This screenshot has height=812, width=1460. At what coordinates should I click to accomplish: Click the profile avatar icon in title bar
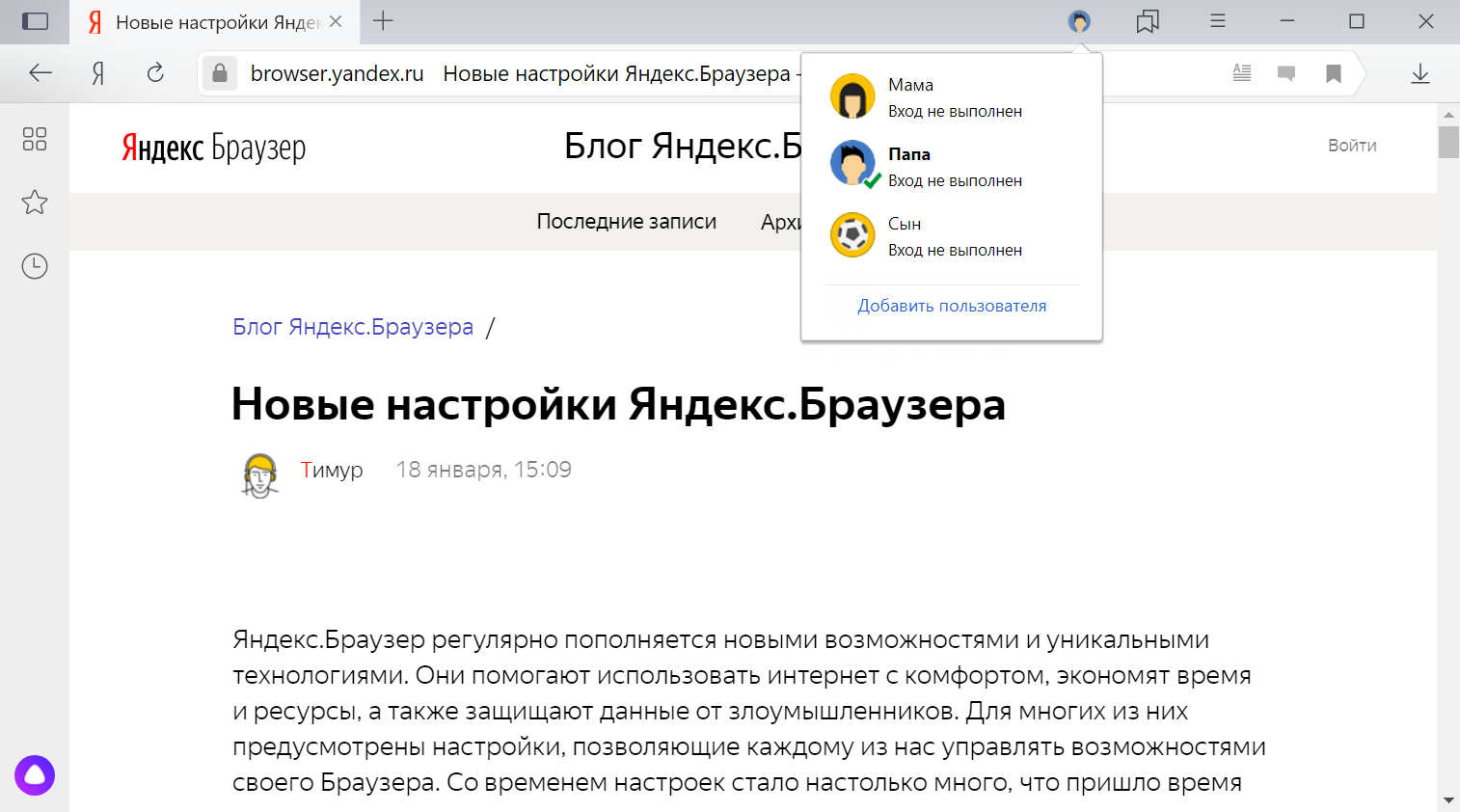click(x=1079, y=21)
